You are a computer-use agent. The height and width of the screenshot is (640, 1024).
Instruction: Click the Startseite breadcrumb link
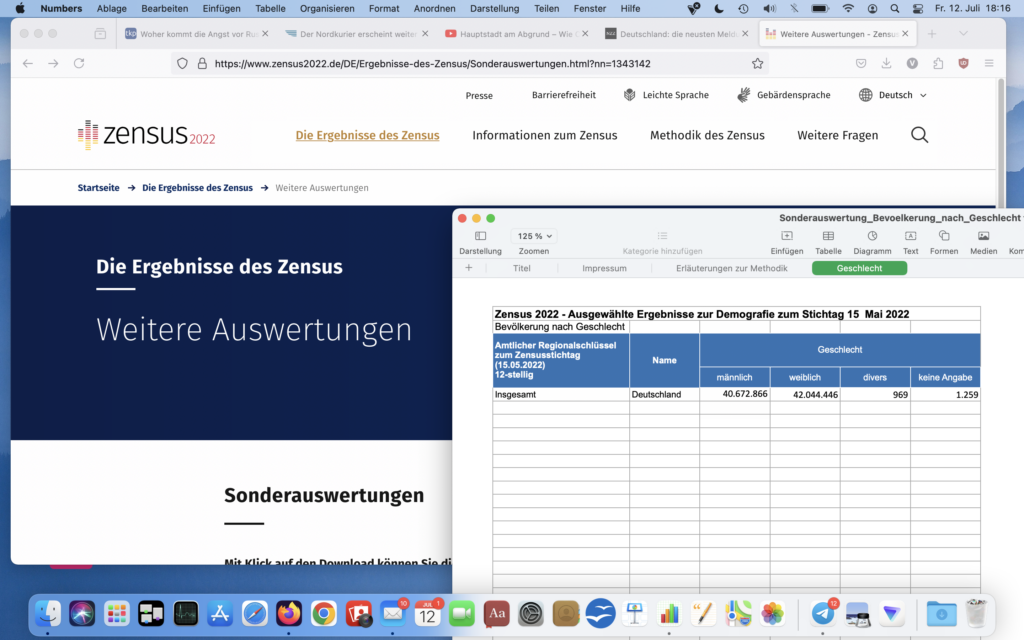[98, 188]
